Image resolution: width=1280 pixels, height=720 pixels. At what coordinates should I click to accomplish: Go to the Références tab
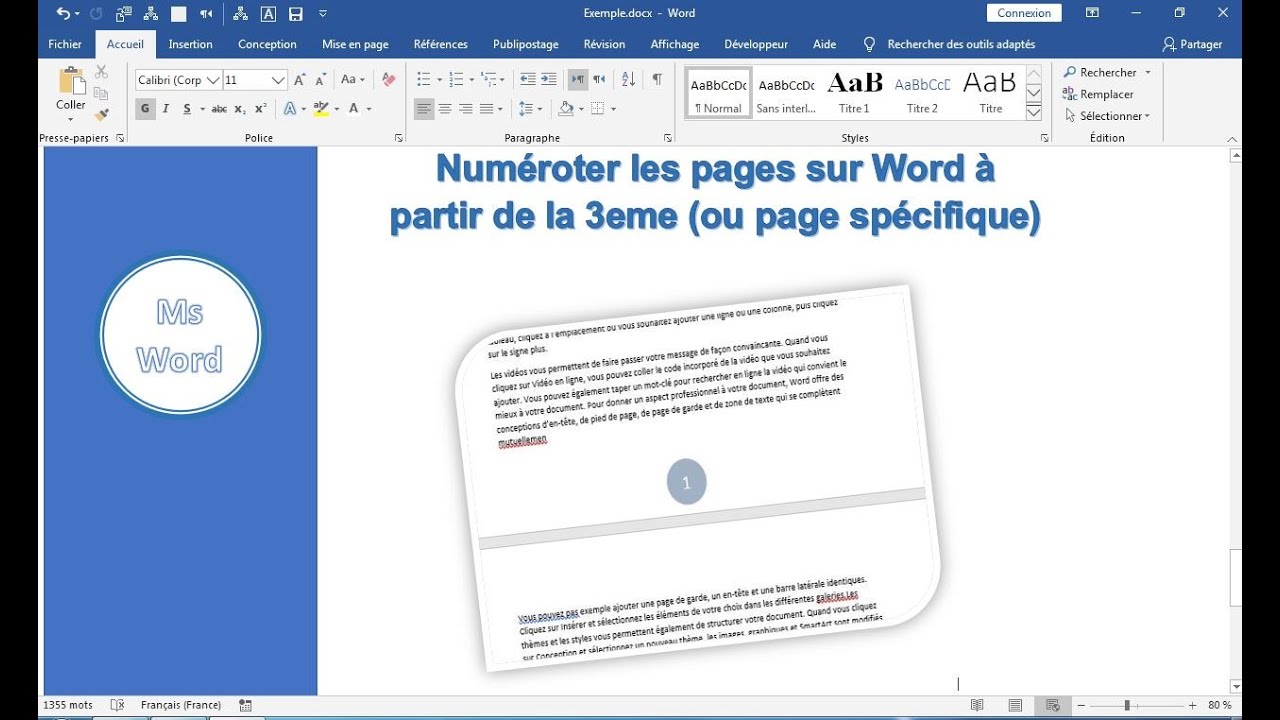pyautogui.click(x=440, y=44)
